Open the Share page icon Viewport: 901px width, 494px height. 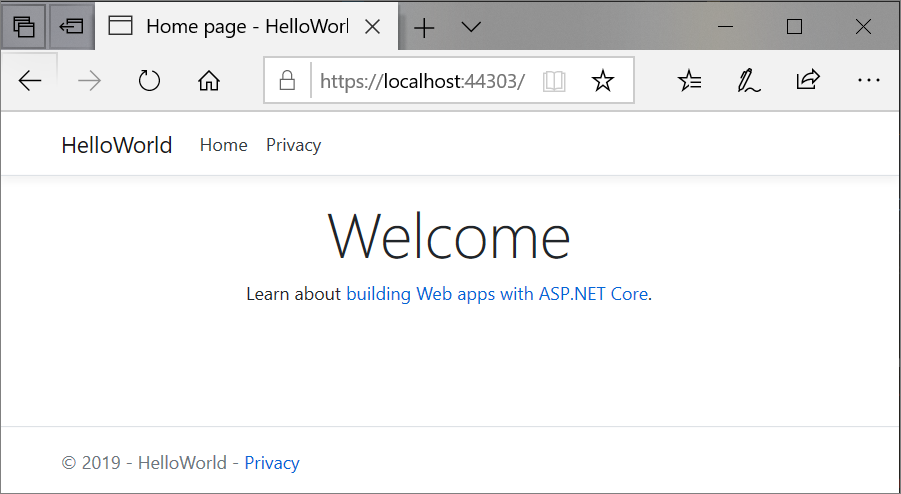pyautogui.click(x=808, y=82)
